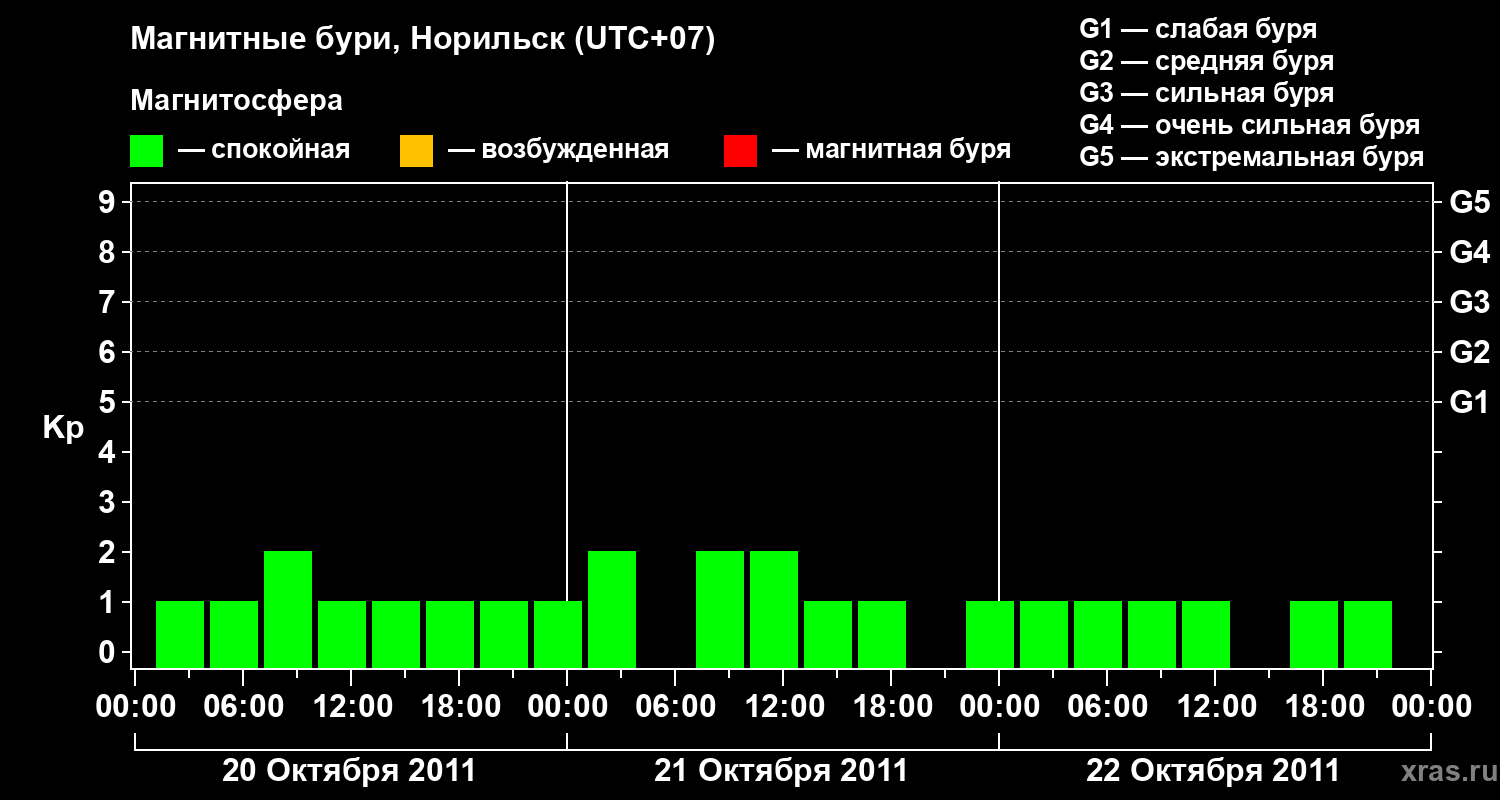Viewport: 1500px width, 800px height.
Task: Click the 'G2 — средняя буря' line
Action: (1207, 61)
